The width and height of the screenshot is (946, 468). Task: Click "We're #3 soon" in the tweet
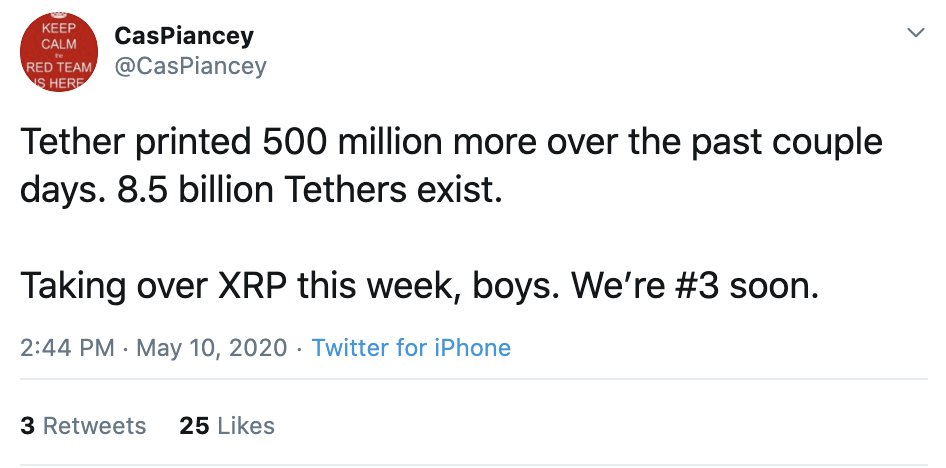tap(695, 287)
